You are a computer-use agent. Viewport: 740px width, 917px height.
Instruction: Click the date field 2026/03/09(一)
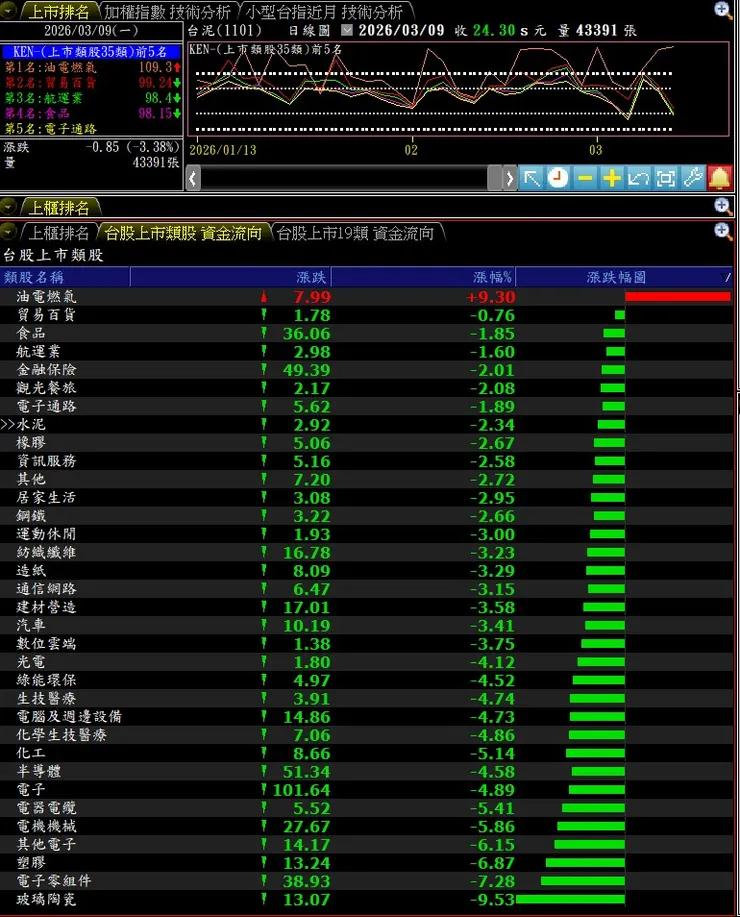click(x=91, y=30)
